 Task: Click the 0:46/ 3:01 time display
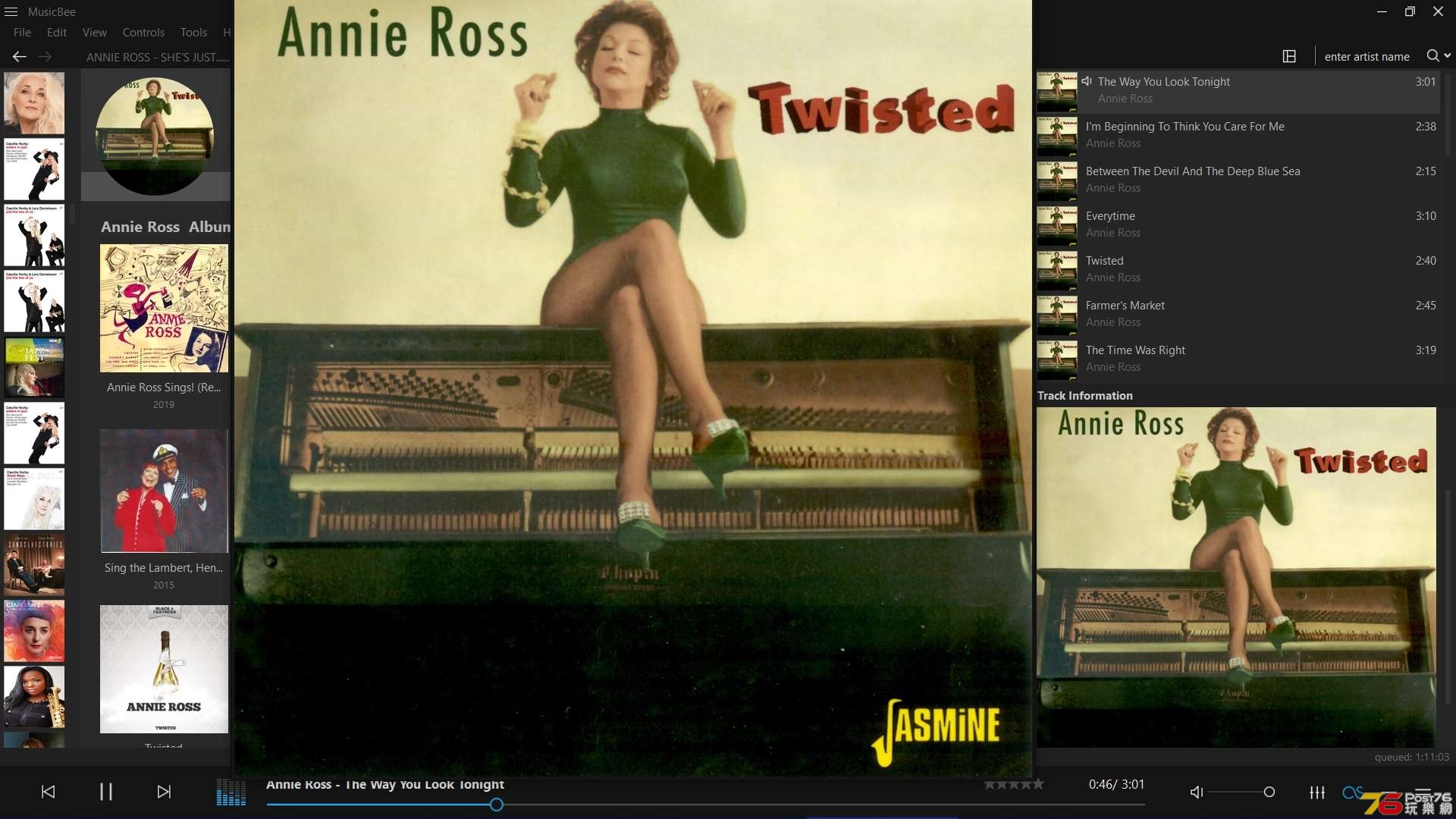pyautogui.click(x=1116, y=785)
